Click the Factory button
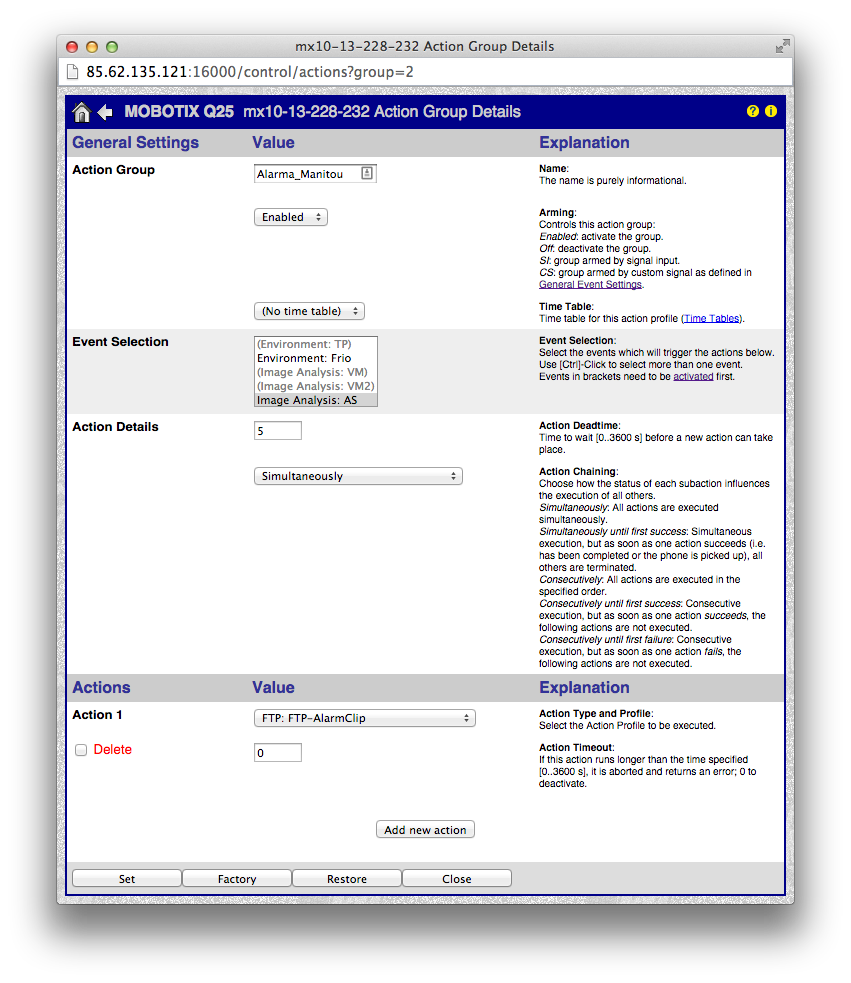The height and width of the screenshot is (983, 851). (x=237, y=879)
